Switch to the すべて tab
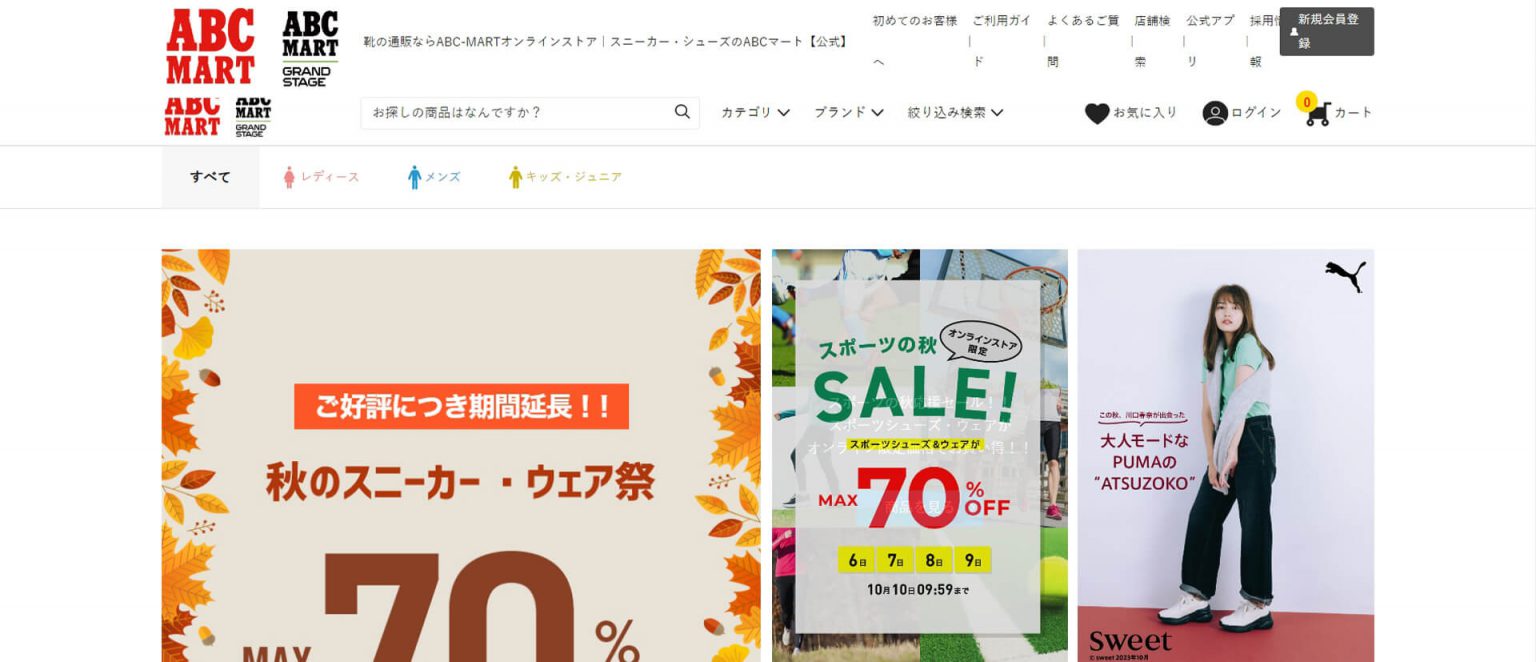Image resolution: width=1536 pixels, height=662 pixels. [210, 177]
